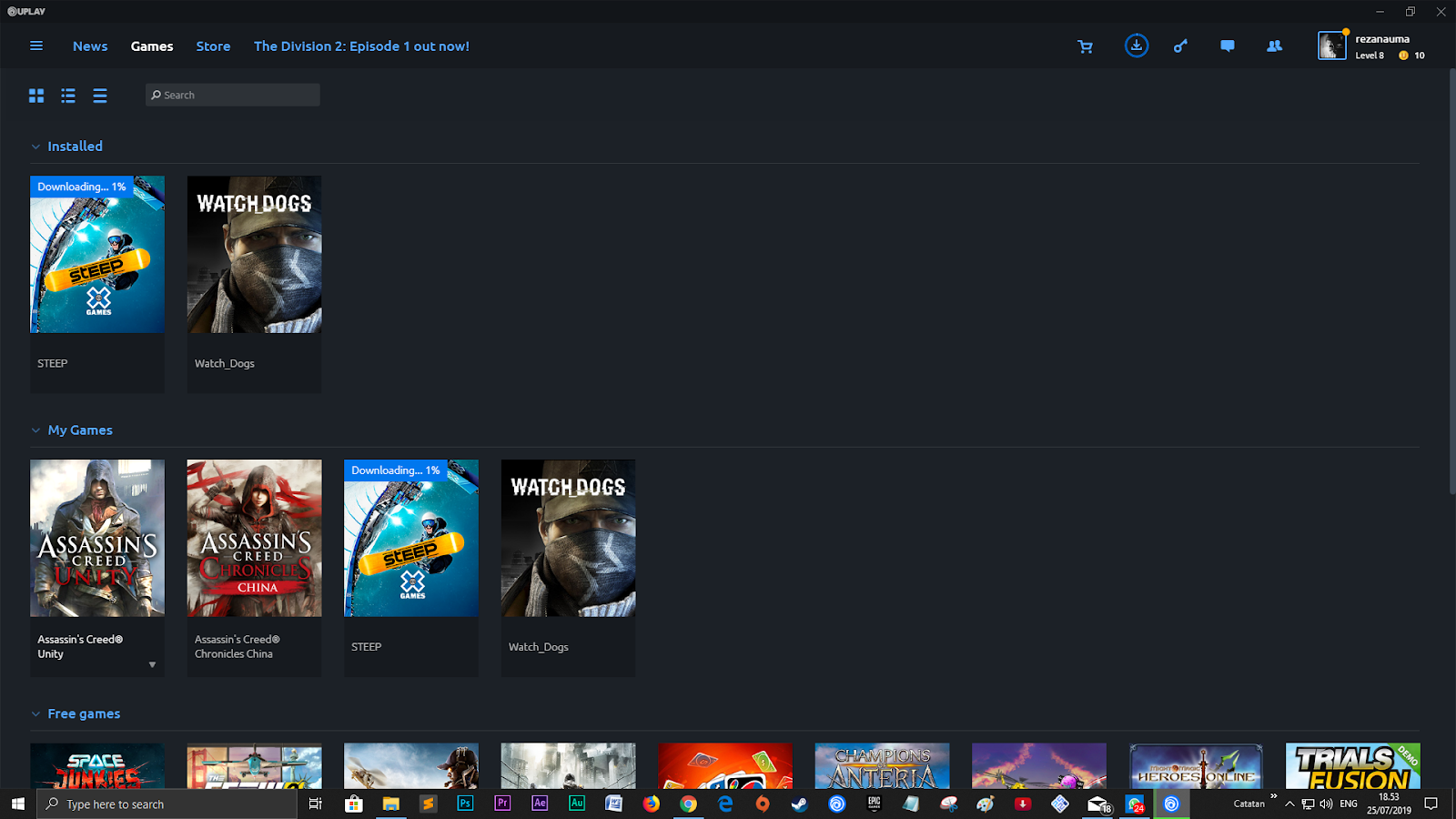
Task: Switch to list view layout
Action: (67, 95)
